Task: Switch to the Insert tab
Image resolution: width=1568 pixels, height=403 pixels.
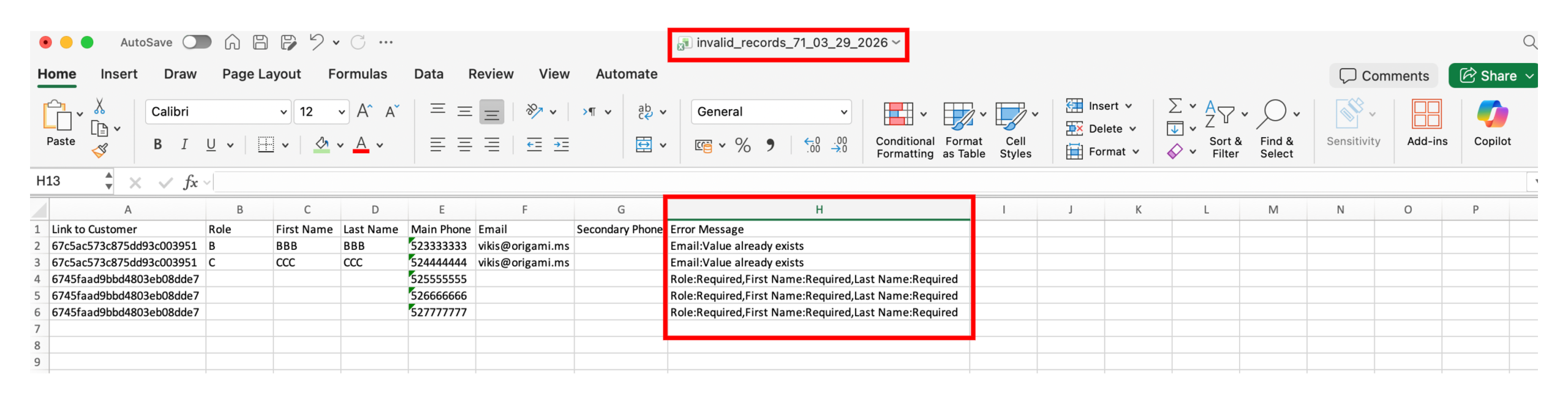Action: click(x=119, y=74)
